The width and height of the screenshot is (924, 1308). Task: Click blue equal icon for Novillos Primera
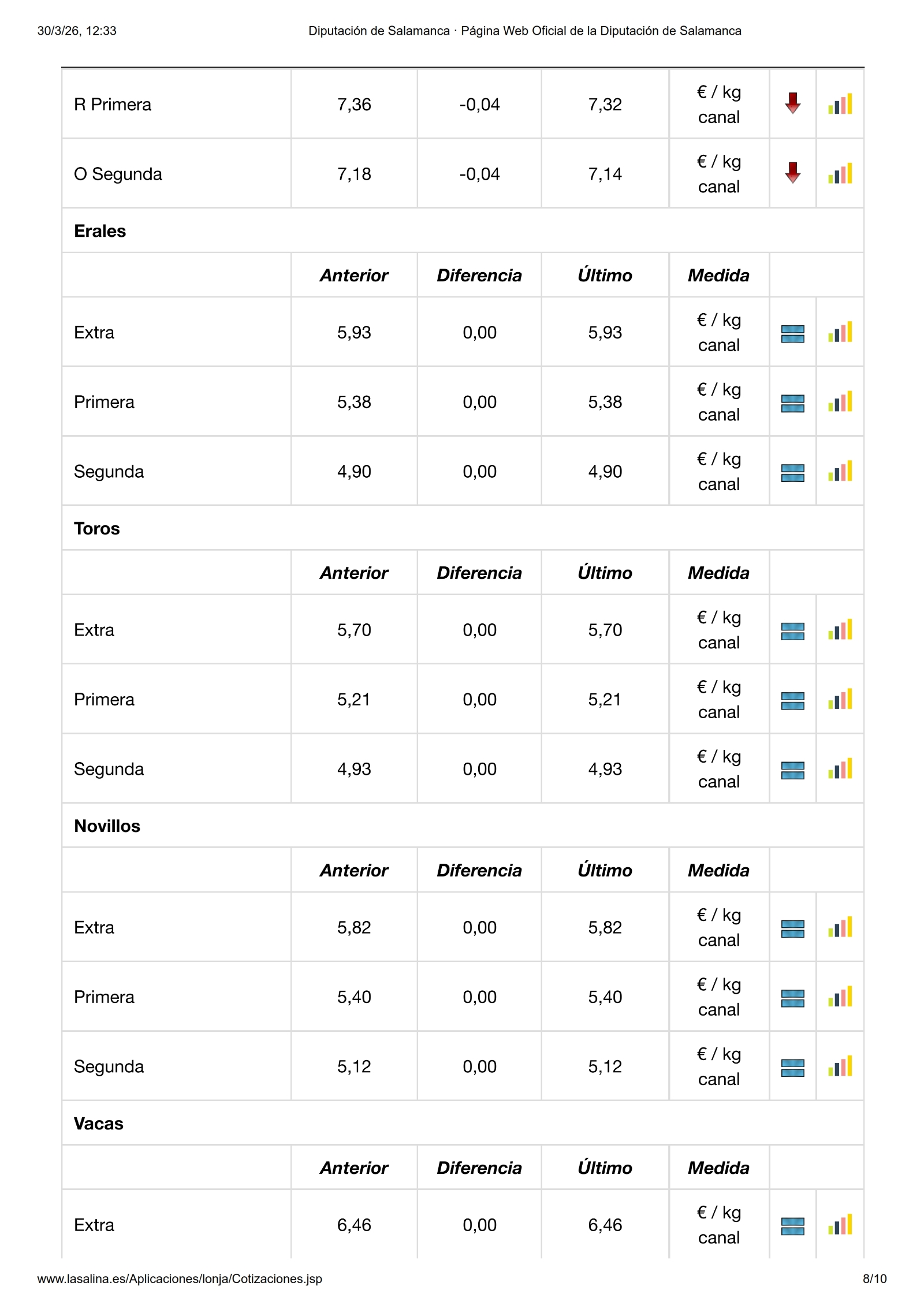(792, 998)
